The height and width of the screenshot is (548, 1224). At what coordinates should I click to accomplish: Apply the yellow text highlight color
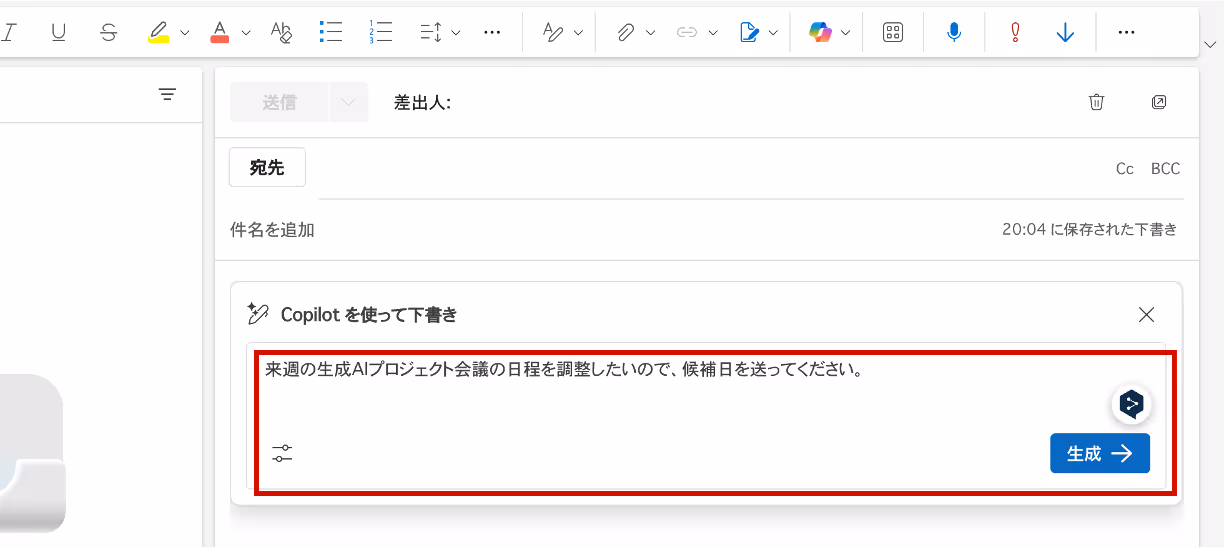click(x=158, y=32)
